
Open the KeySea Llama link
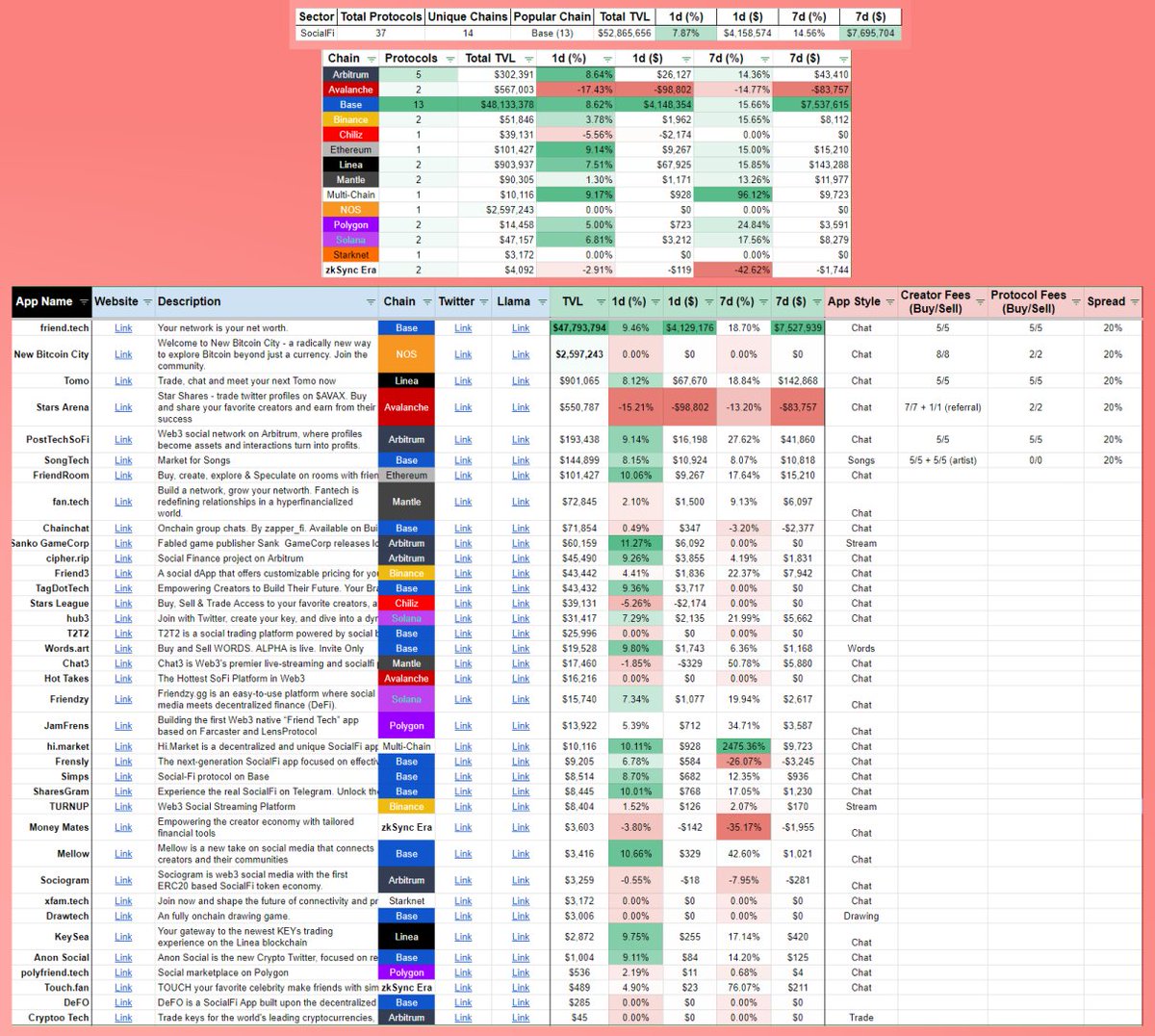tap(521, 937)
